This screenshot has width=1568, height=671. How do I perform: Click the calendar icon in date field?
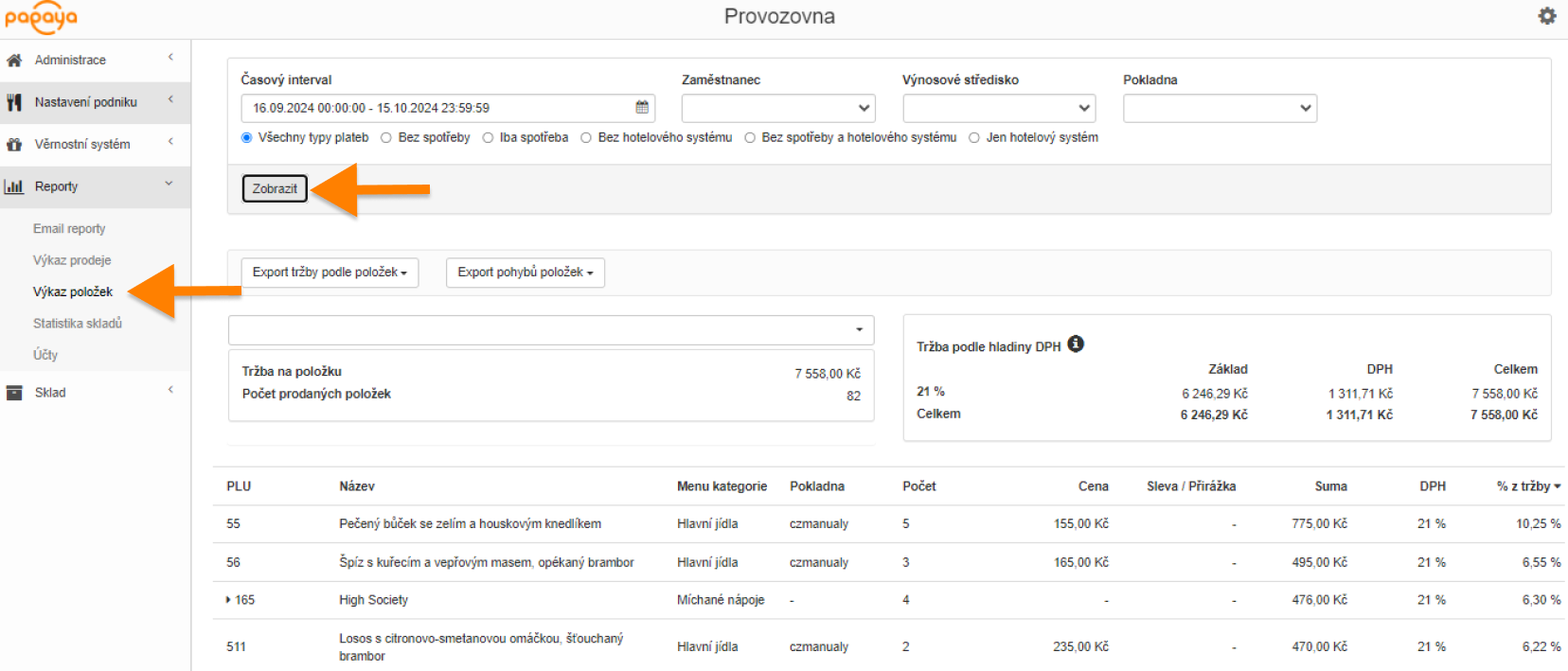(x=642, y=108)
